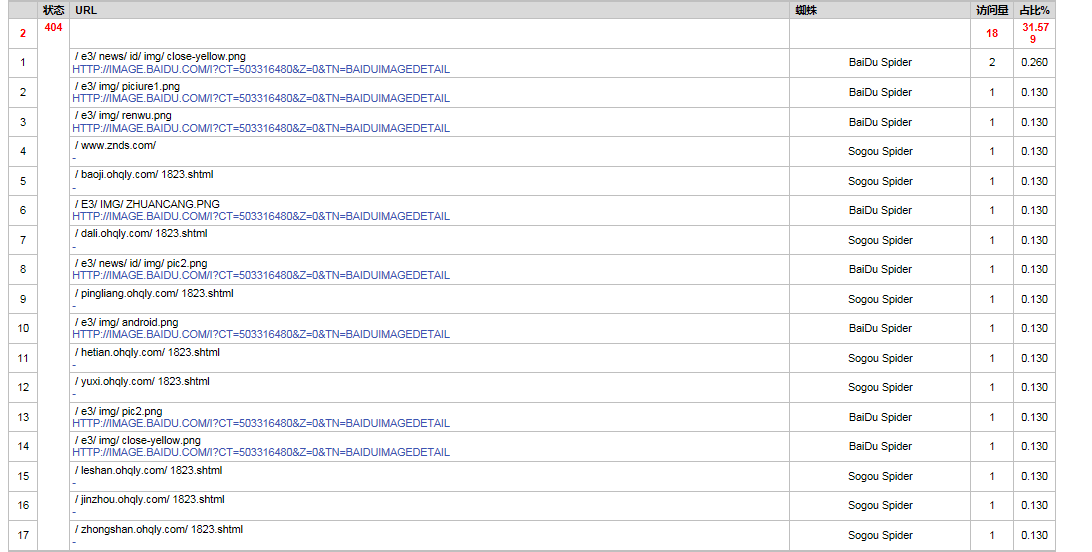The image size is (1092, 552).
Task: Select visit count 2 in the first row
Action: point(992,63)
